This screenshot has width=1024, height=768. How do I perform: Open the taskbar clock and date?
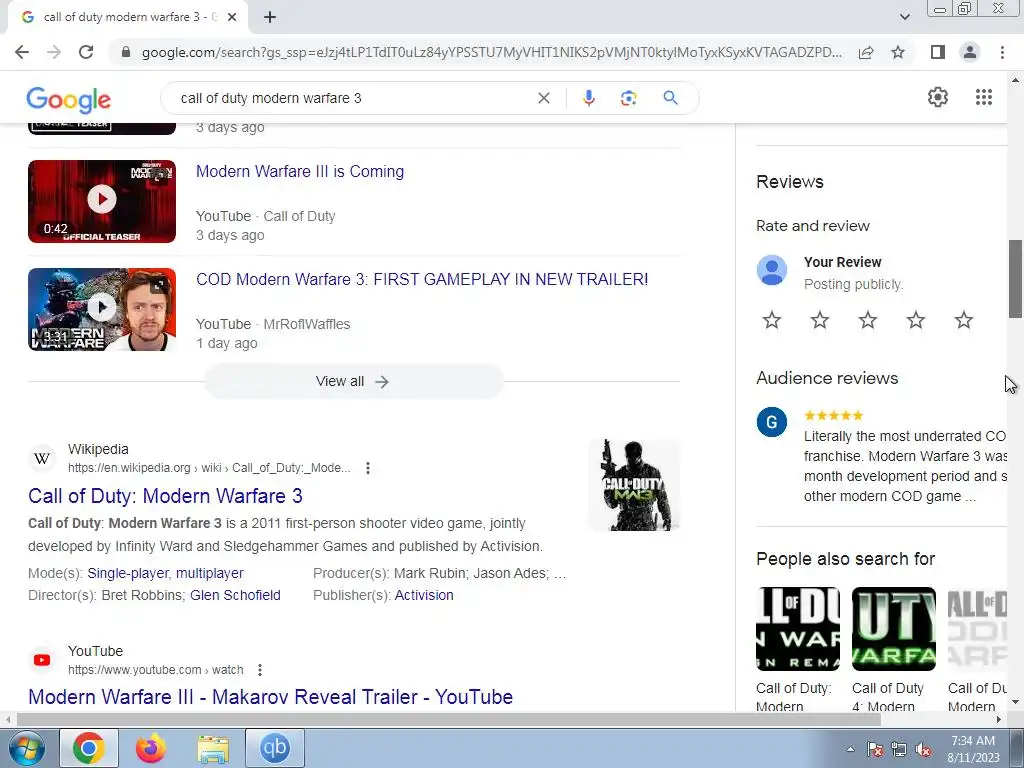[x=973, y=749]
